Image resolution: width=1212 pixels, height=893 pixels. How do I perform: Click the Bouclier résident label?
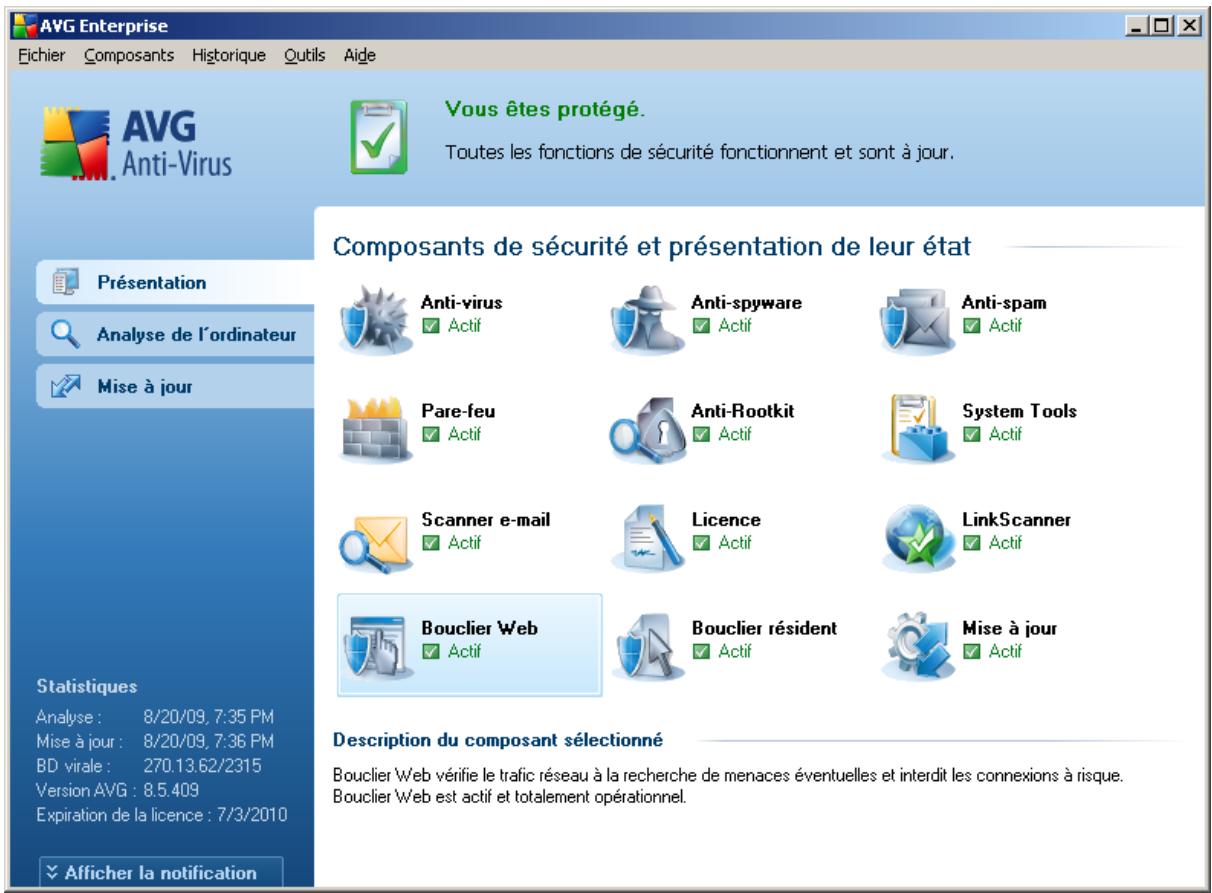pyautogui.click(x=764, y=629)
